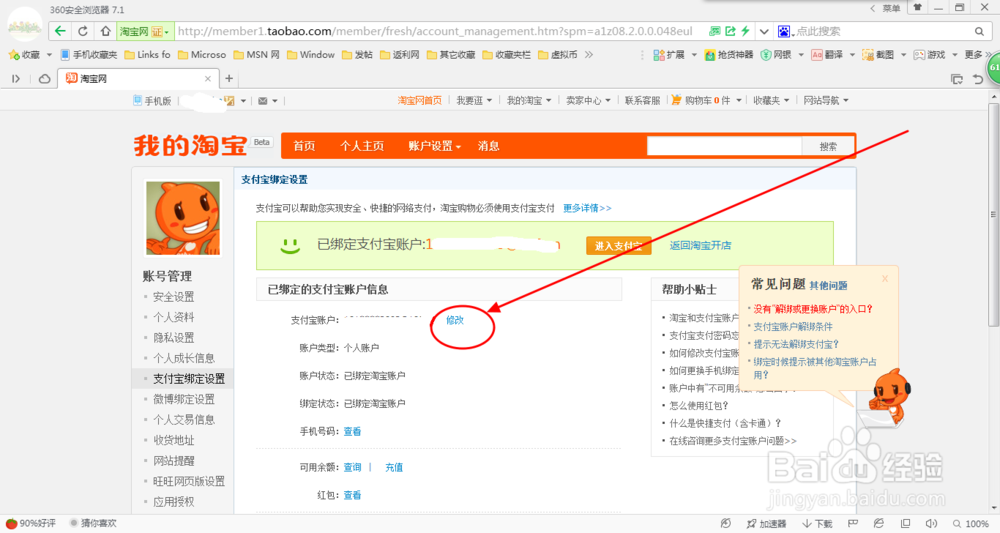Click the search magnifier icon

pyautogui.click(x=979, y=31)
